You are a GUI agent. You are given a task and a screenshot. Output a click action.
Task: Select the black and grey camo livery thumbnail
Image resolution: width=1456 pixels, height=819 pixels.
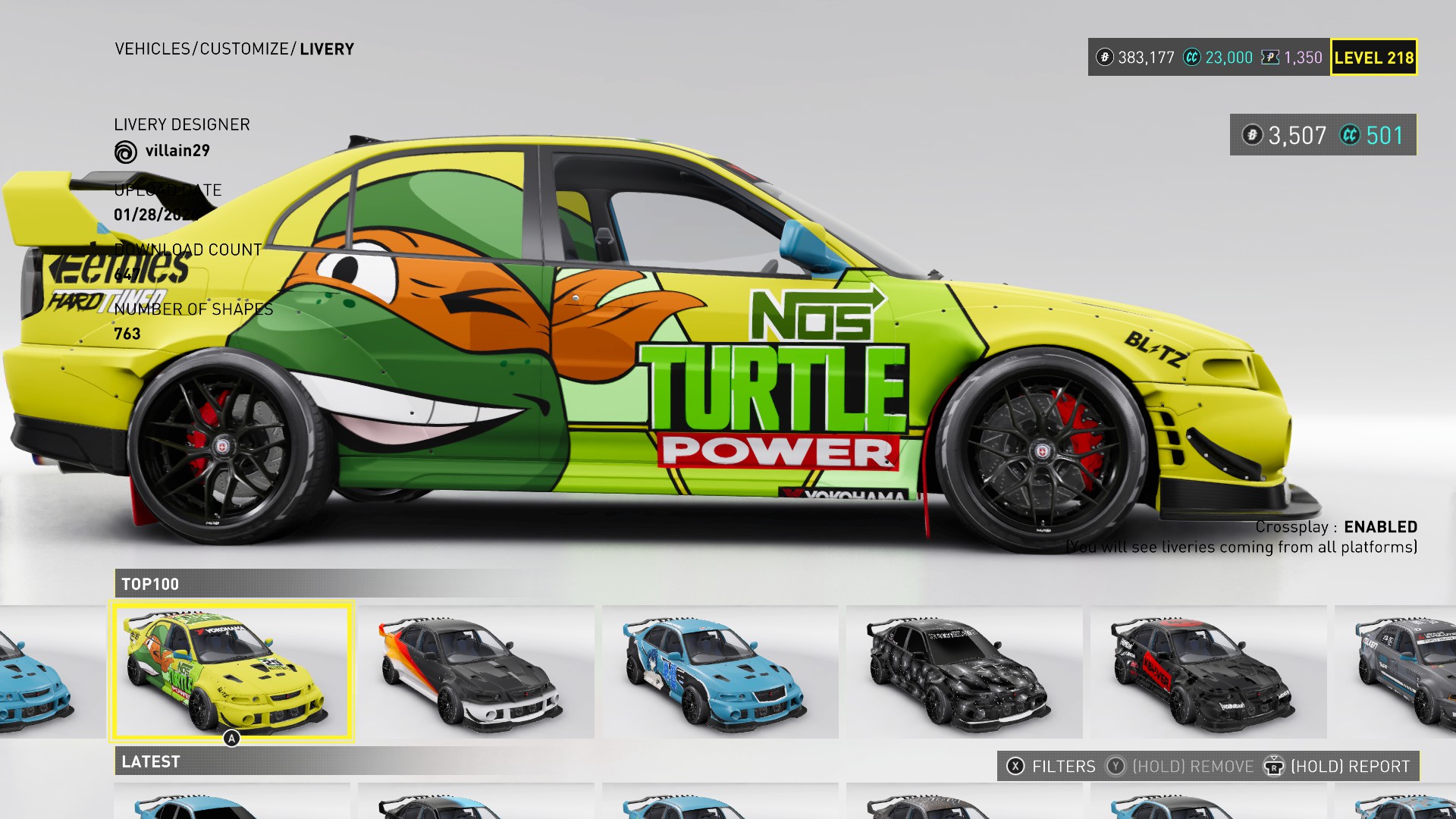pos(965,672)
